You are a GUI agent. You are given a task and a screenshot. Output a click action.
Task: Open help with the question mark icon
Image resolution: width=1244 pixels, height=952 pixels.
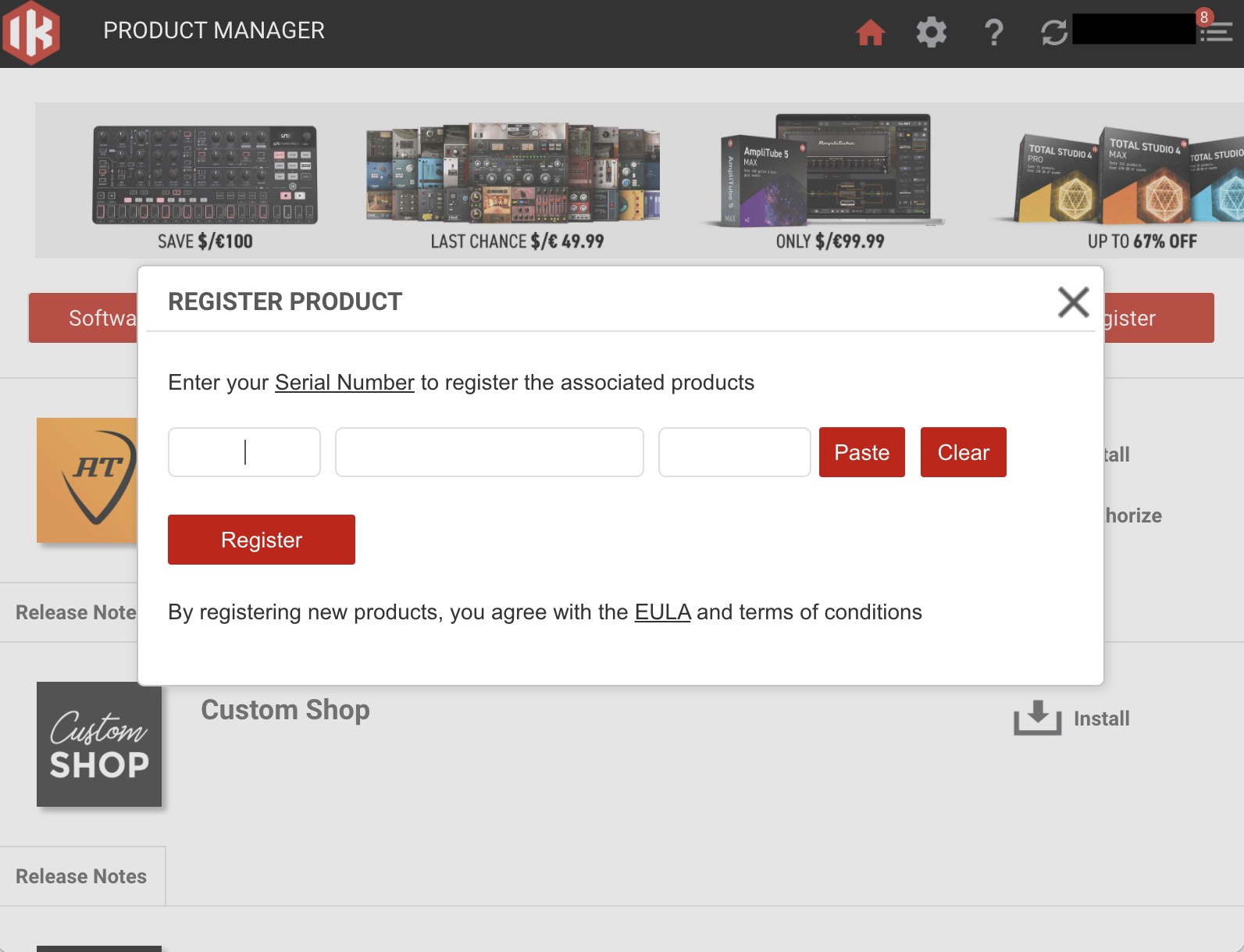coord(993,33)
